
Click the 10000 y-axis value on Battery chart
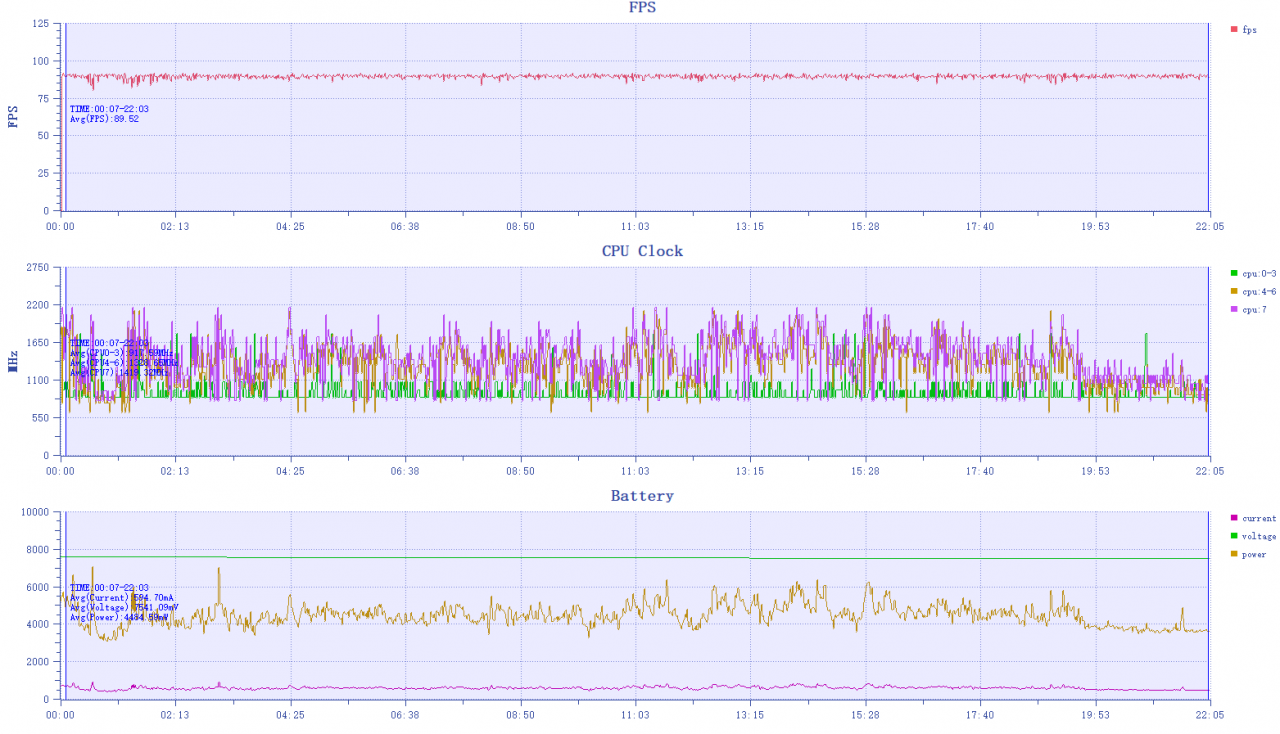pos(34,512)
